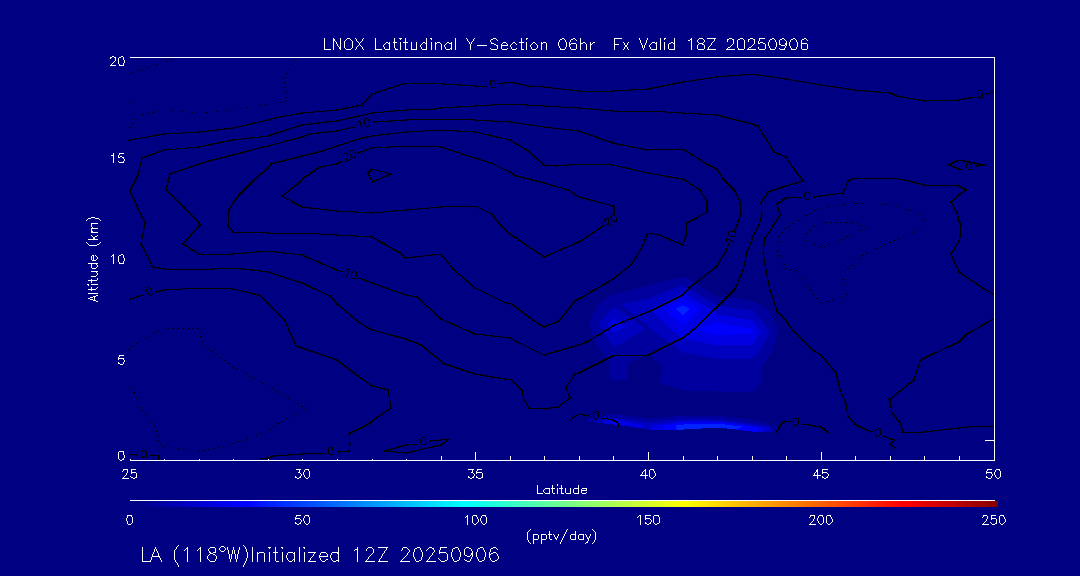Click the 'LA (118°W) Initialized 12Z' caption
This screenshot has height=576, width=1080.
[319, 556]
